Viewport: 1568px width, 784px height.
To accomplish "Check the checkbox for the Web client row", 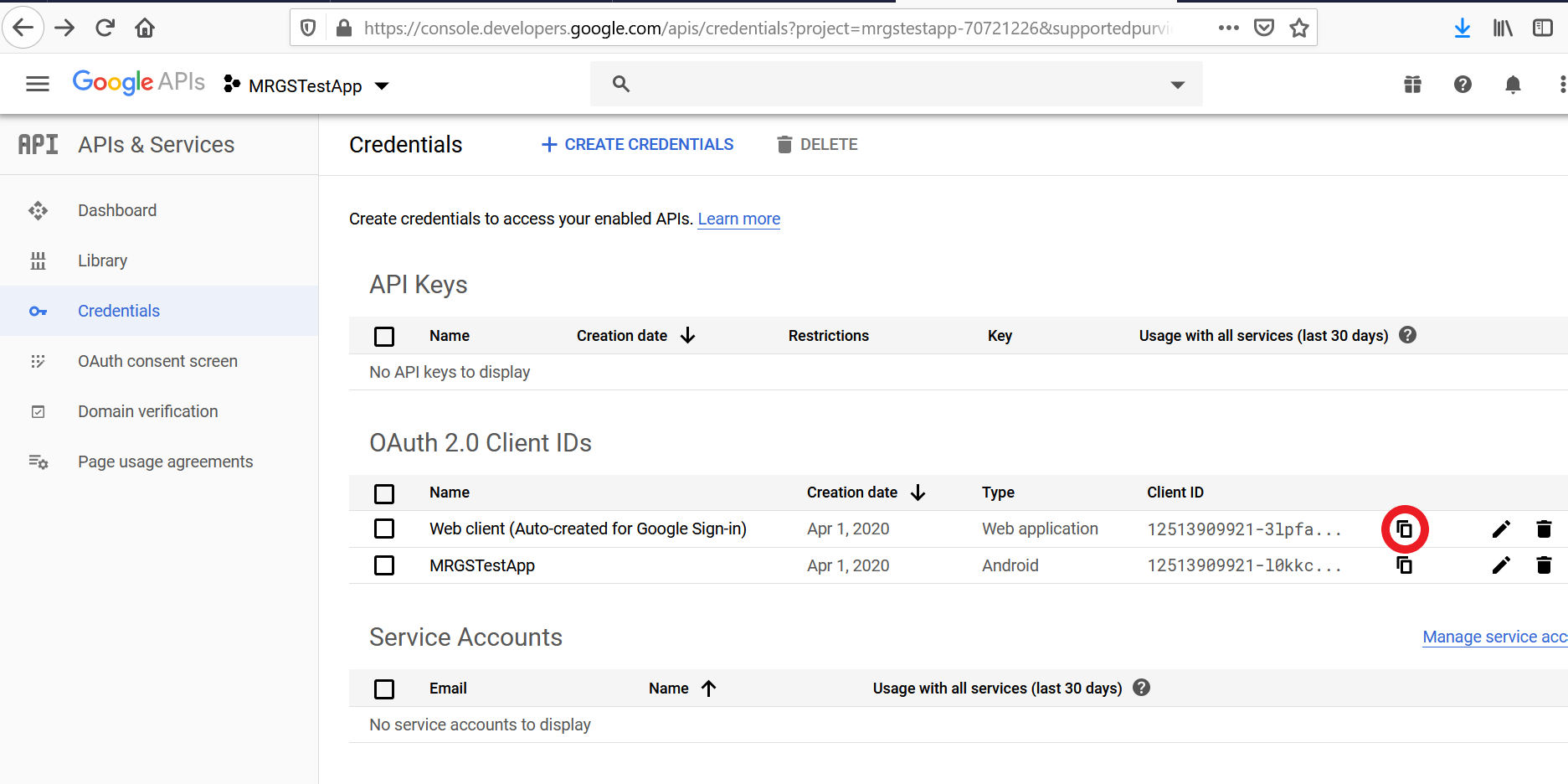I will (x=384, y=529).
